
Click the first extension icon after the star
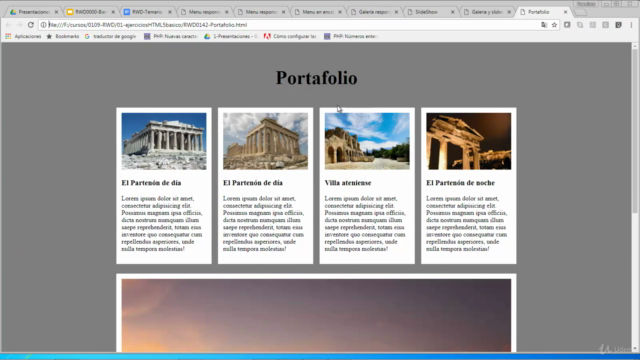[567, 25]
